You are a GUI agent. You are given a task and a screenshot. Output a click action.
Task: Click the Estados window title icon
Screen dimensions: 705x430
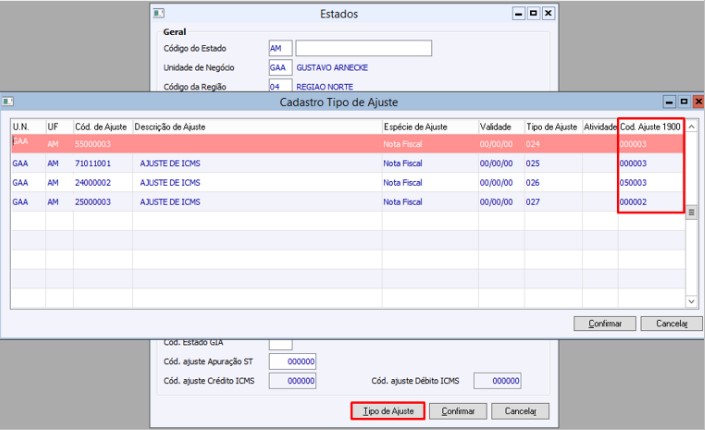click(x=159, y=13)
